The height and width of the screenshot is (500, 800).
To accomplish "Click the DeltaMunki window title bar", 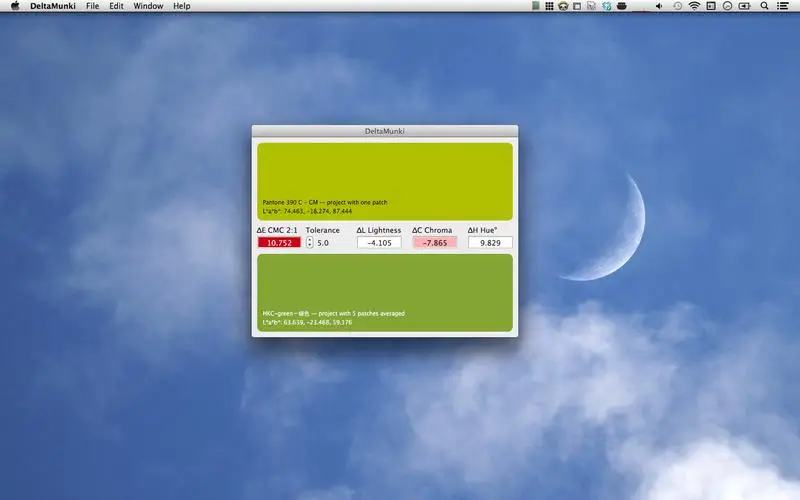I will point(385,131).
